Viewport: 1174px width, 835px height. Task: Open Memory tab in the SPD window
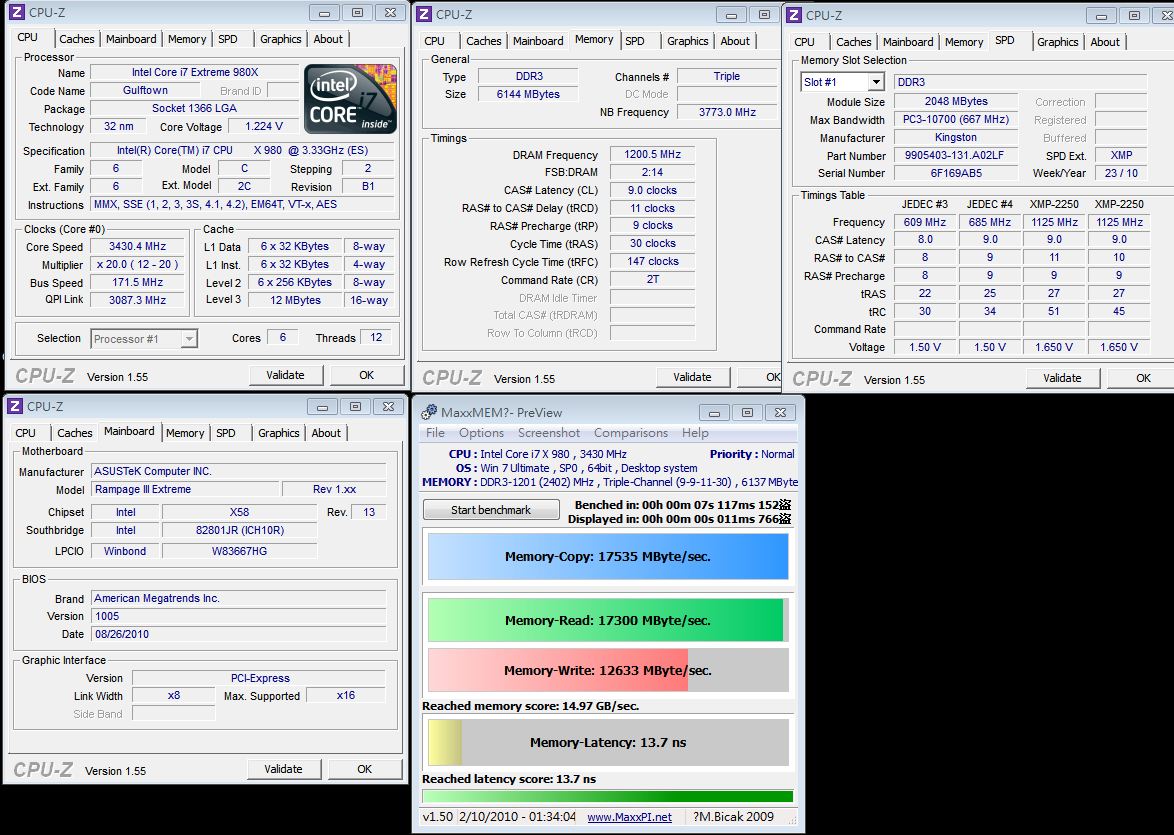964,42
